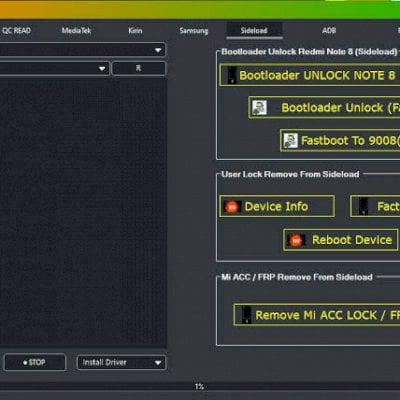Click the Device Info button
The height and width of the screenshot is (400, 400).
click(277, 206)
